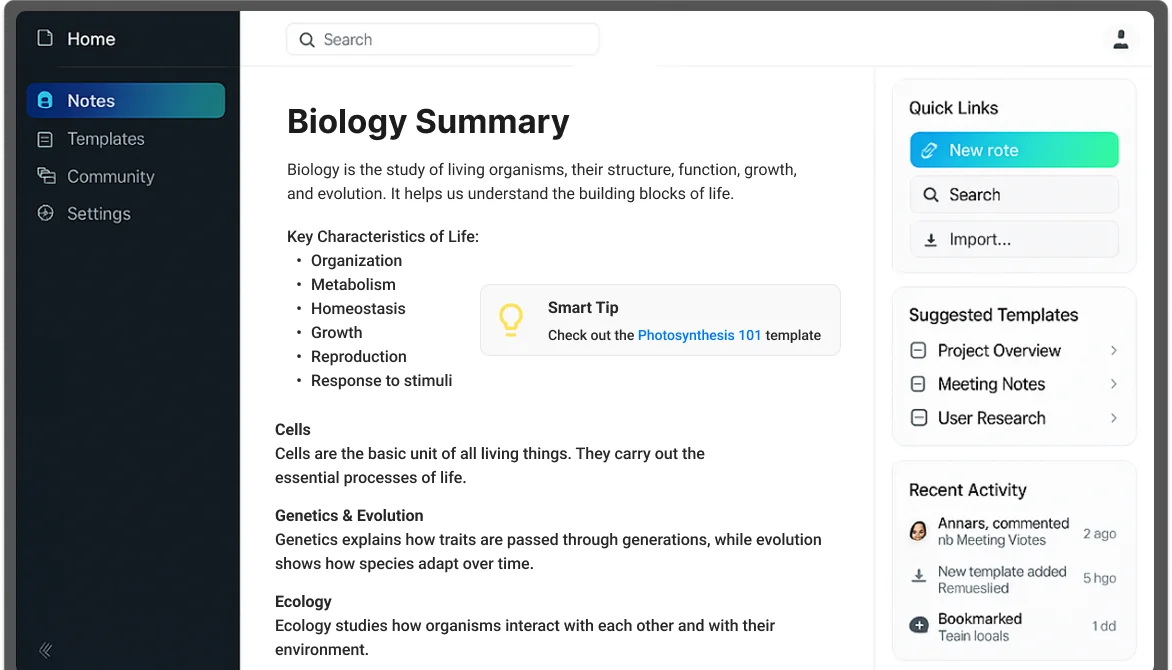Open the Photosynthesis 101 link
Viewport: 1172px width, 670px height.
[699, 336]
